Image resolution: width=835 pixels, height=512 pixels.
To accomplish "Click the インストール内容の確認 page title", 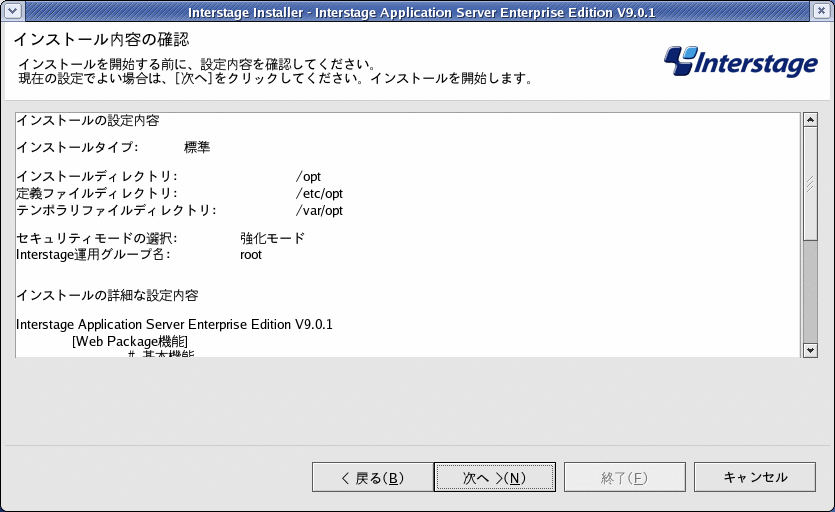I will click(101, 39).
